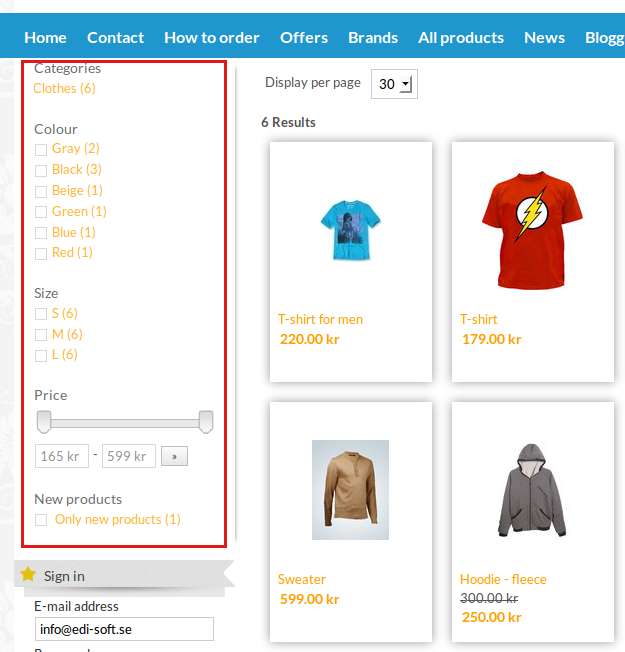Viewport: 625px width, 652px height.
Task: Open the T-shirt for men product link
Action: click(x=321, y=319)
